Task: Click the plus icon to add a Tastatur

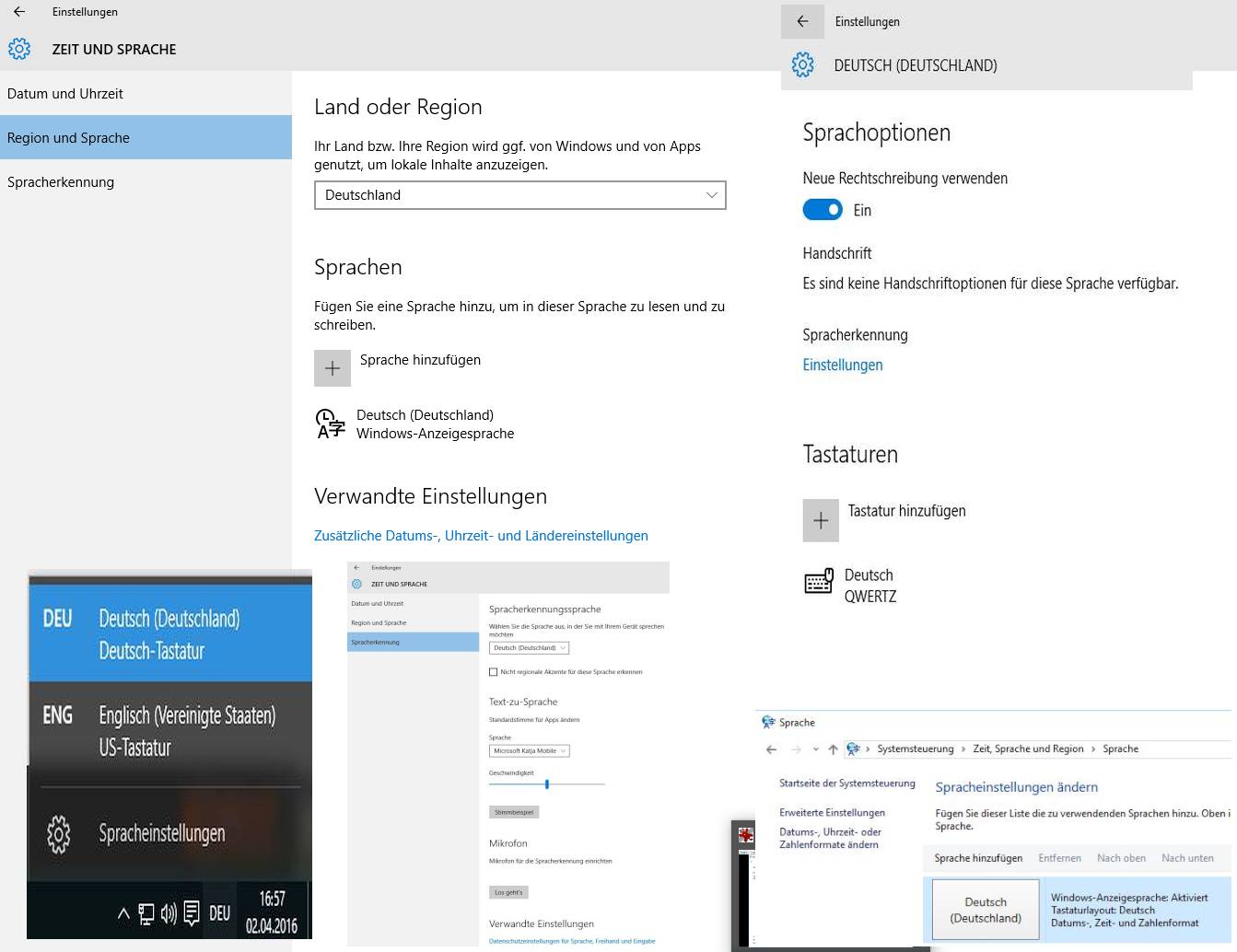Action: (821, 520)
